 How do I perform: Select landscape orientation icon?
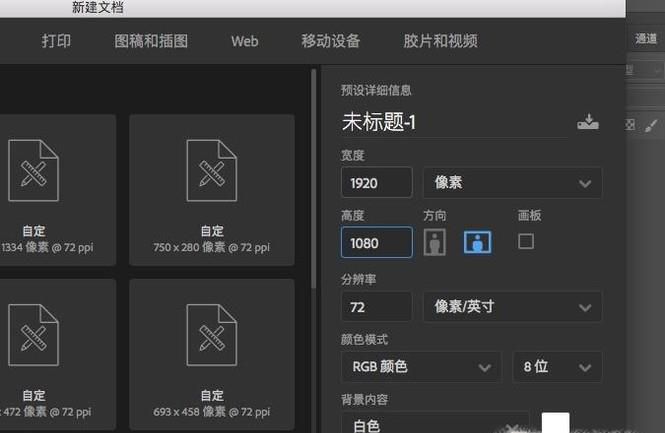click(478, 242)
